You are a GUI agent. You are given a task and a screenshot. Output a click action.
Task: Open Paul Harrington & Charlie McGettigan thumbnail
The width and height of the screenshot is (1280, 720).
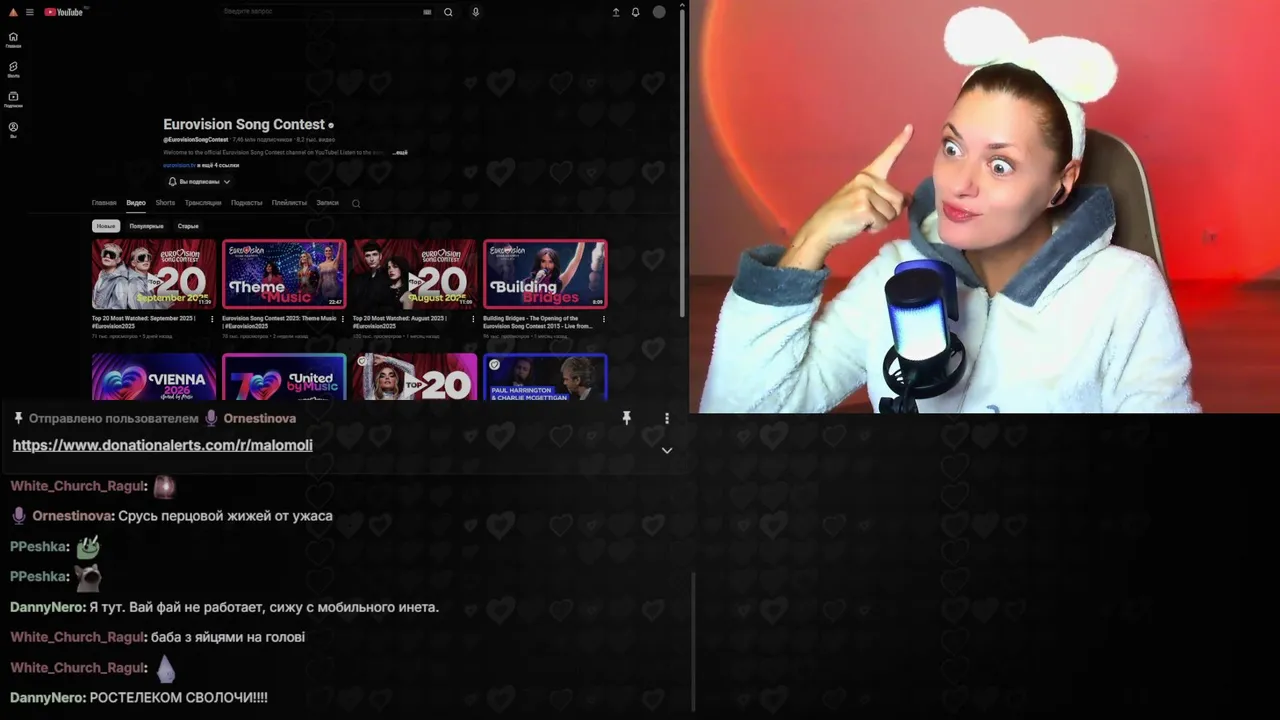click(545, 377)
